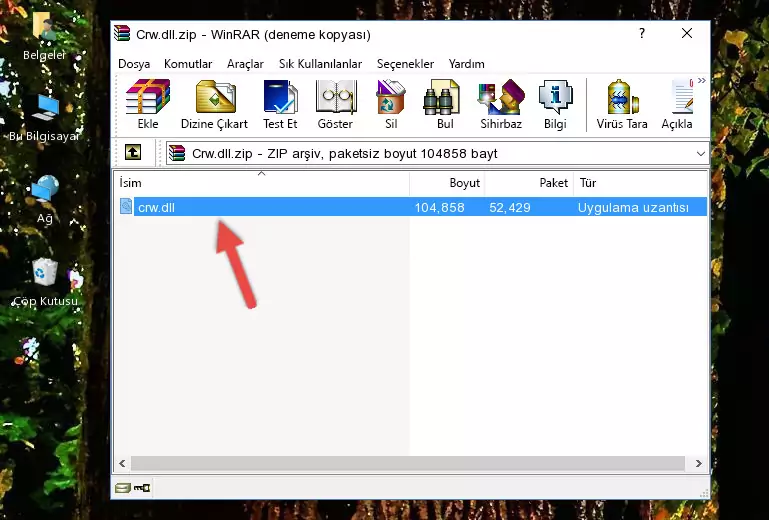
Task: Click the WinRAR title bar icon
Action: click(x=122, y=34)
